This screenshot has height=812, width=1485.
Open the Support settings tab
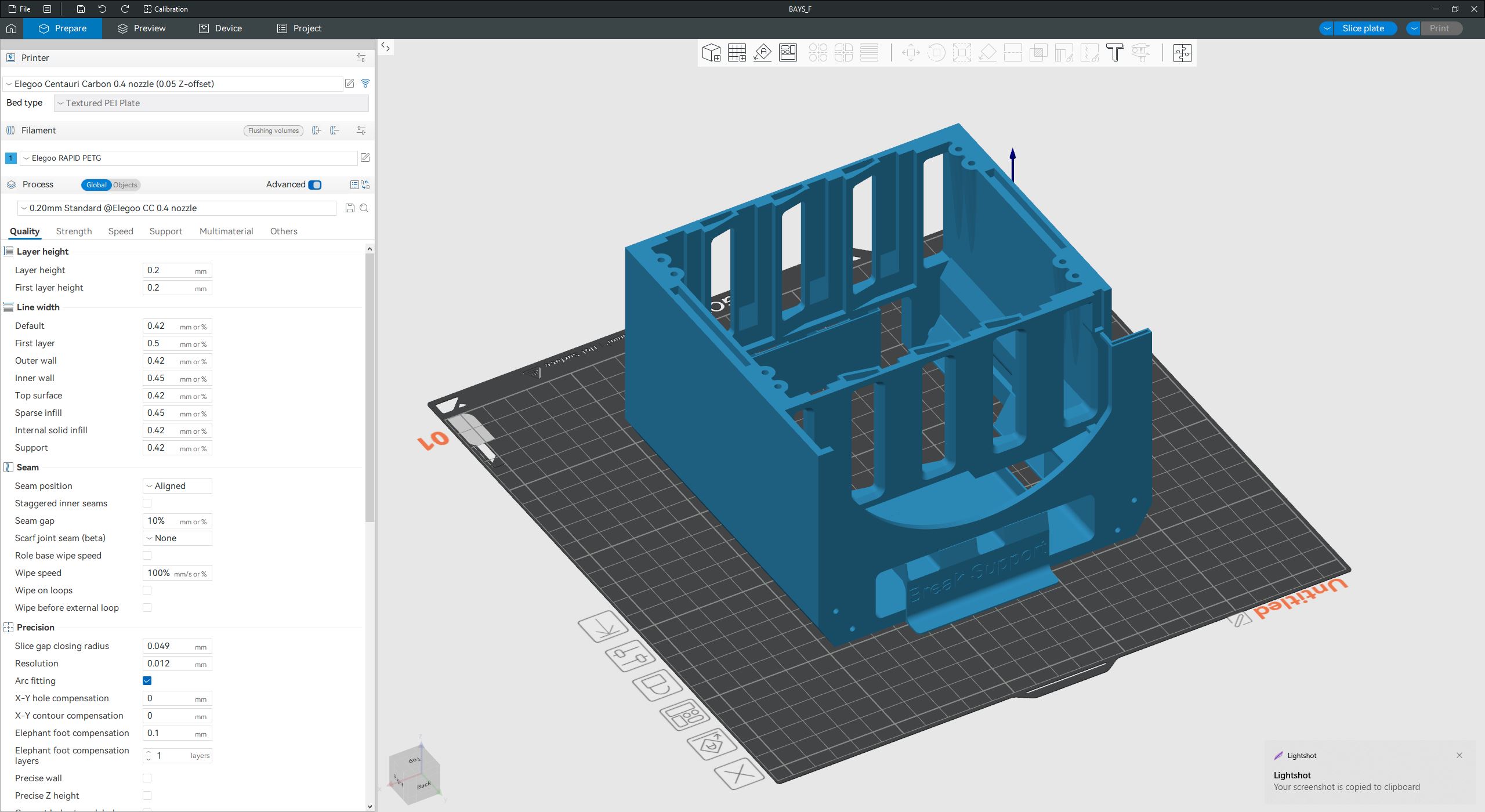(165, 231)
